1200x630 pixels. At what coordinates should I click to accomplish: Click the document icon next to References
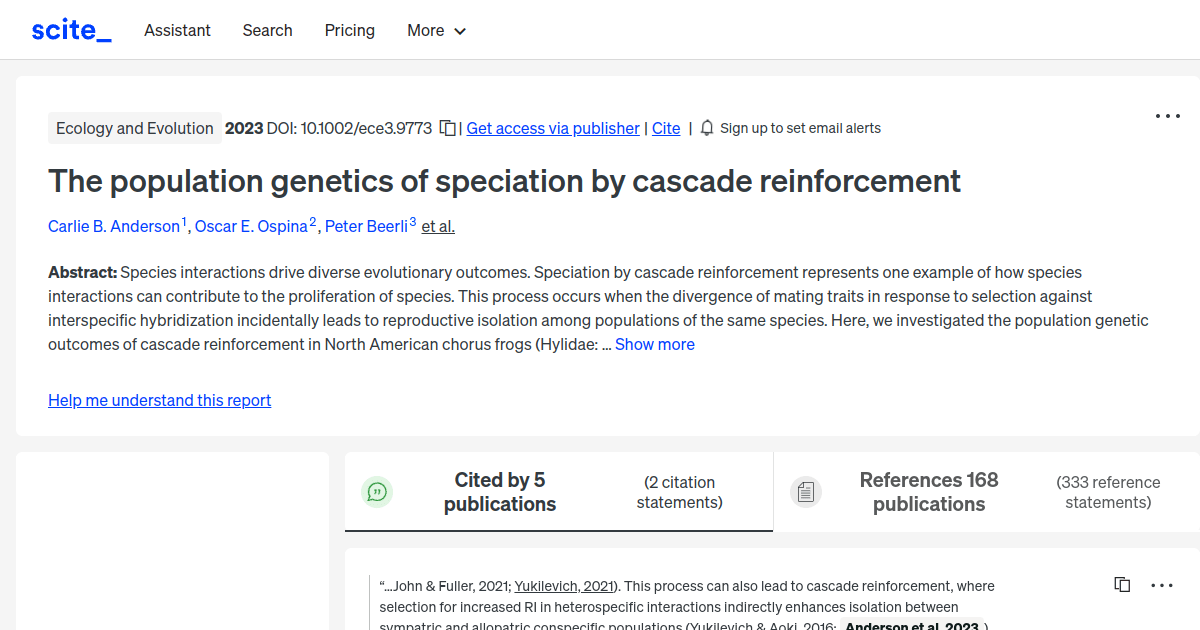pyautogui.click(x=806, y=491)
